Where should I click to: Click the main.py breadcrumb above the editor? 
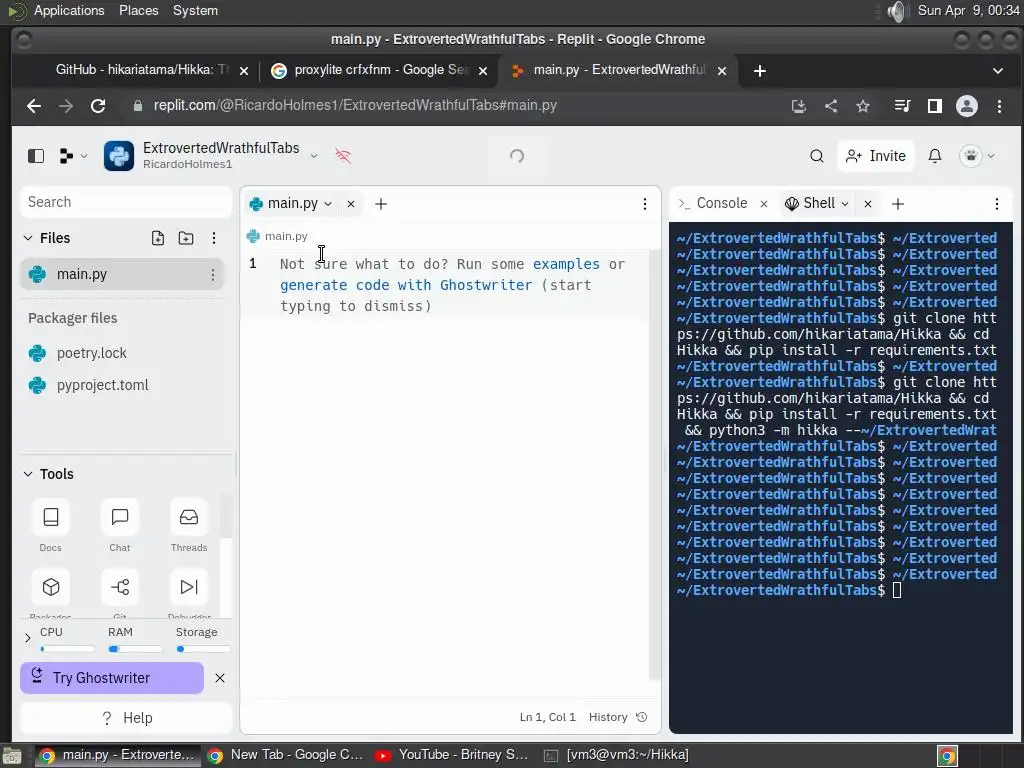pos(278,236)
